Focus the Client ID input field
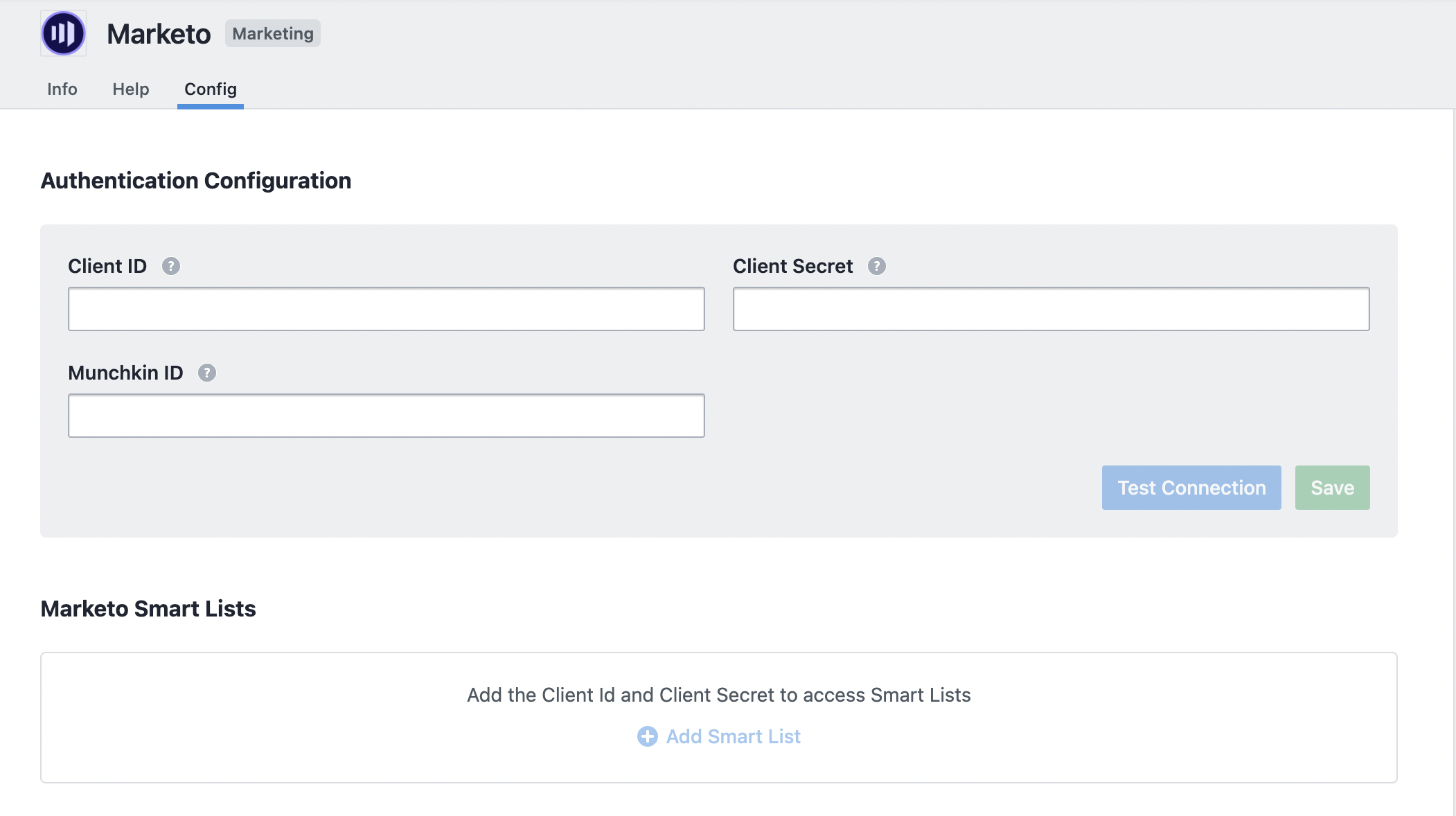Screen dimensions: 1456x816 tap(387, 309)
